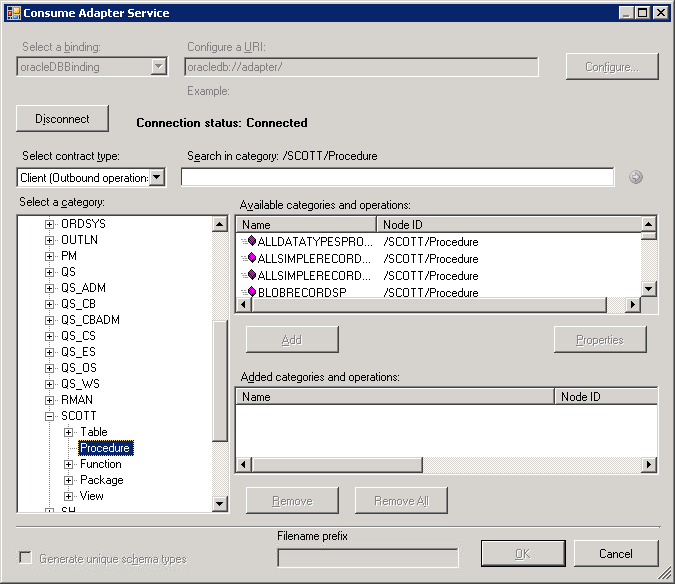Screen dimensions: 675x584
Task: Expand the ORDSYS tree node
Action: [x=50, y=224]
